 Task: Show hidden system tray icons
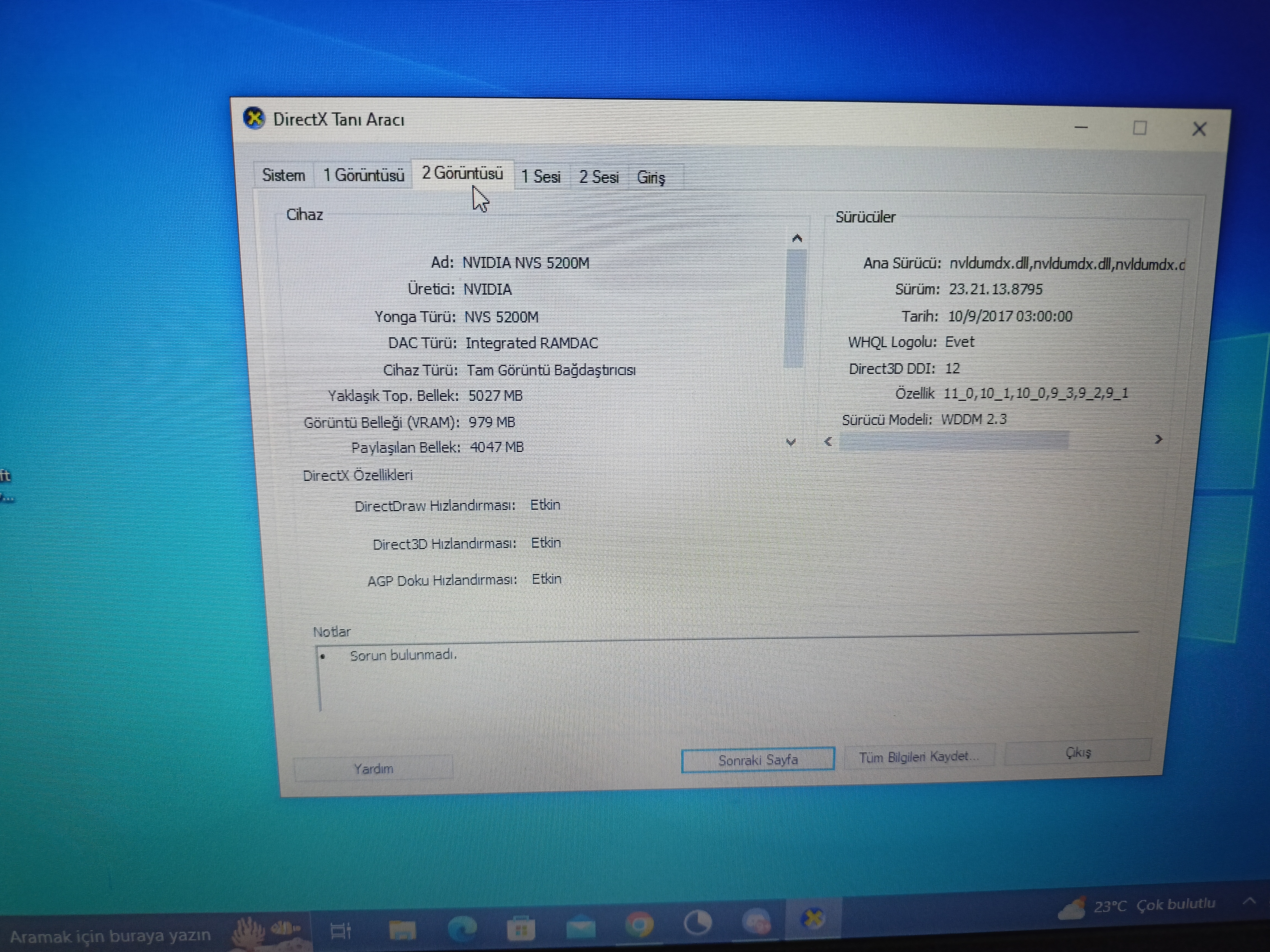point(1249,901)
